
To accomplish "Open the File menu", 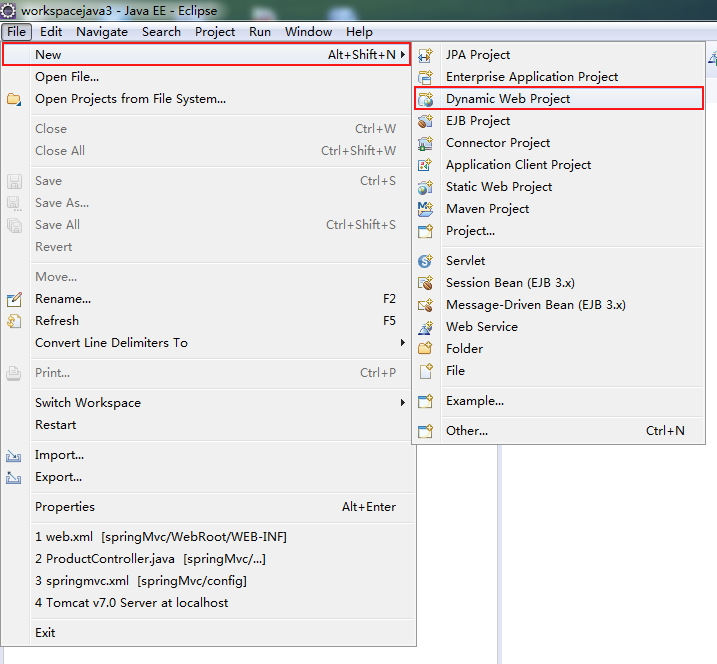I will (x=16, y=32).
